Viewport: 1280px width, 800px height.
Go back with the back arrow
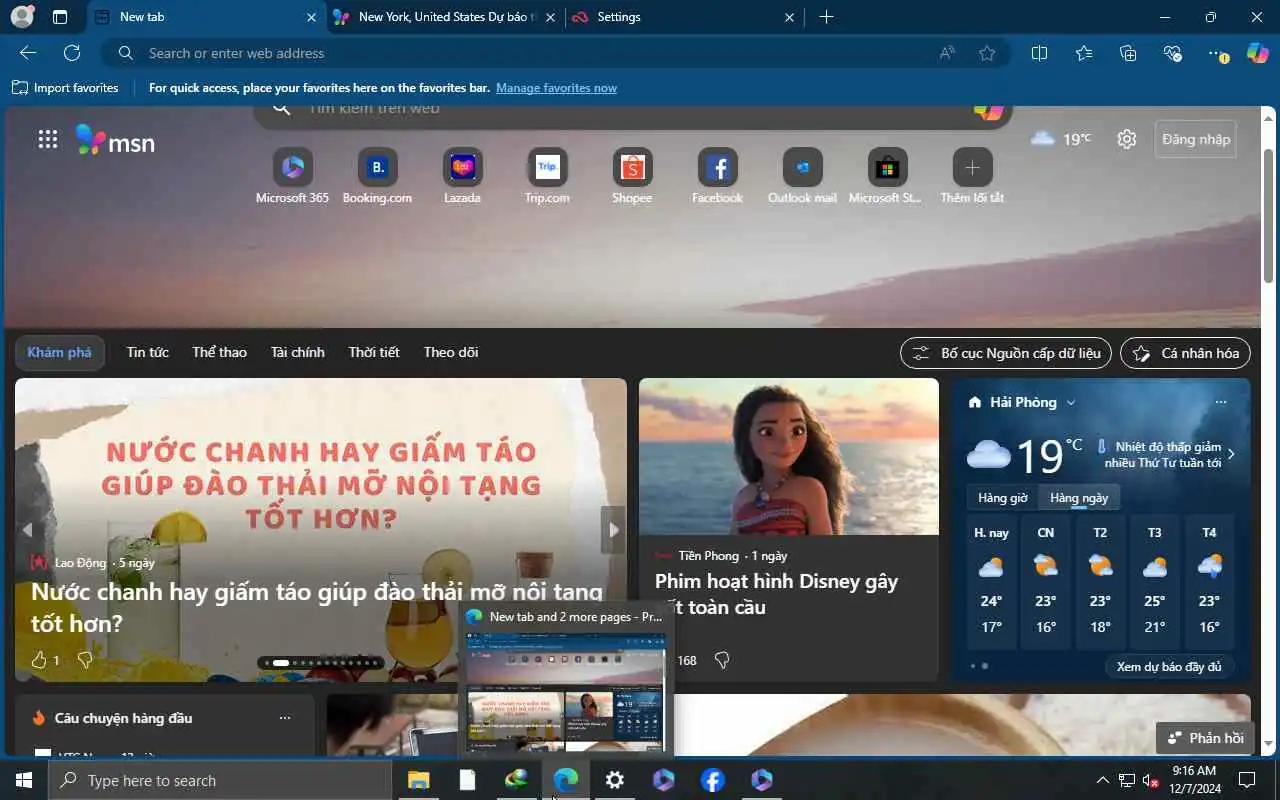pyautogui.click(x=28, y=53)
